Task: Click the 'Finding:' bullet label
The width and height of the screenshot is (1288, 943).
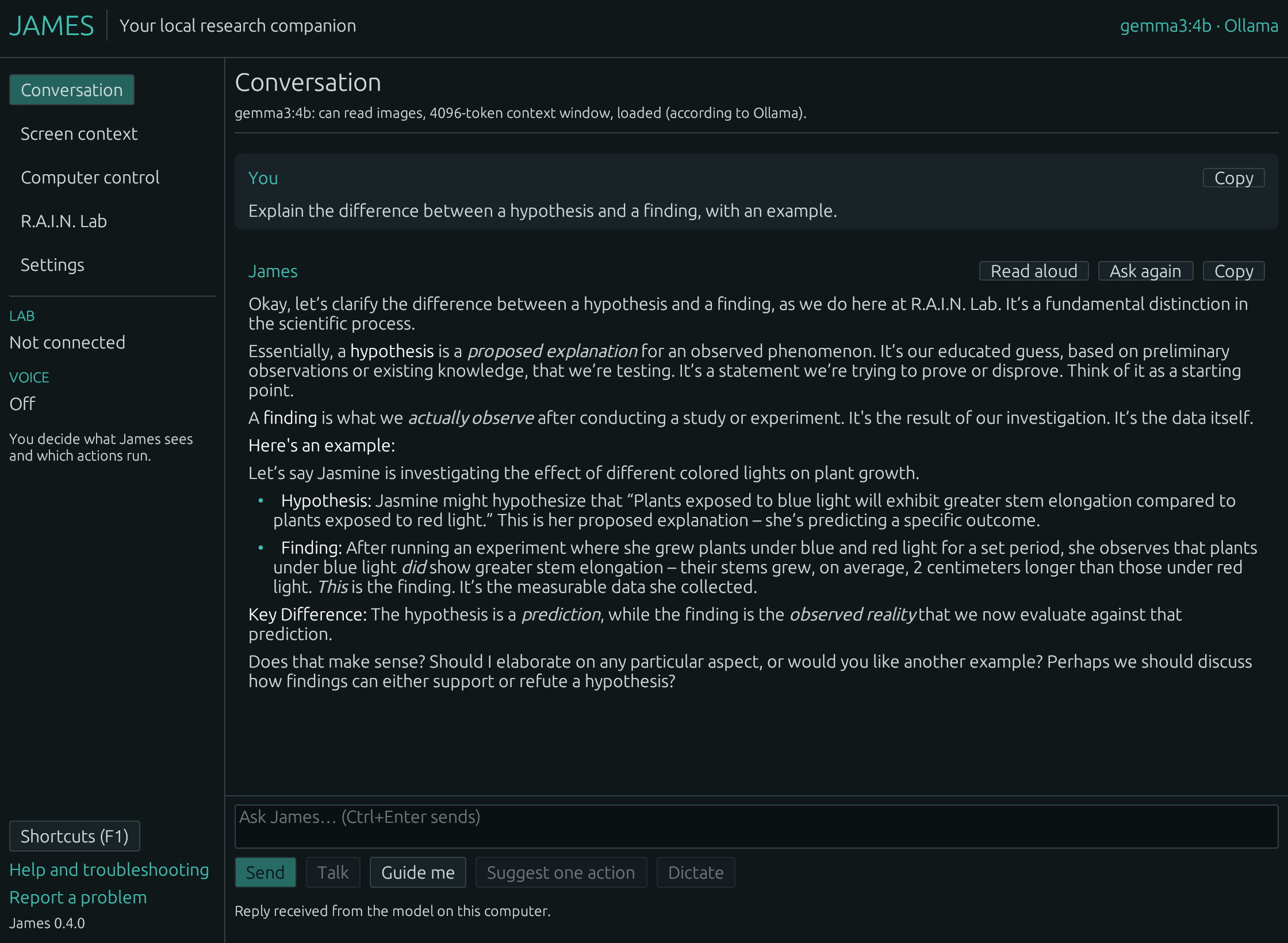Action: pos(312,547)
